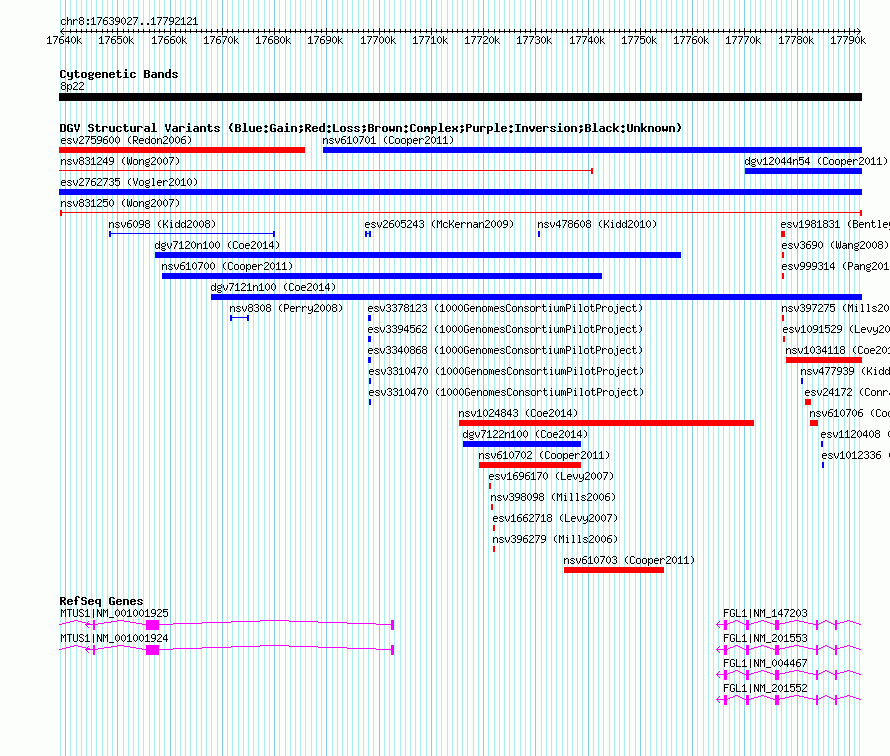Select nsv610706 variant label
Image resolution: width=890 pixels, height=756 pixels.
(849, 413)
